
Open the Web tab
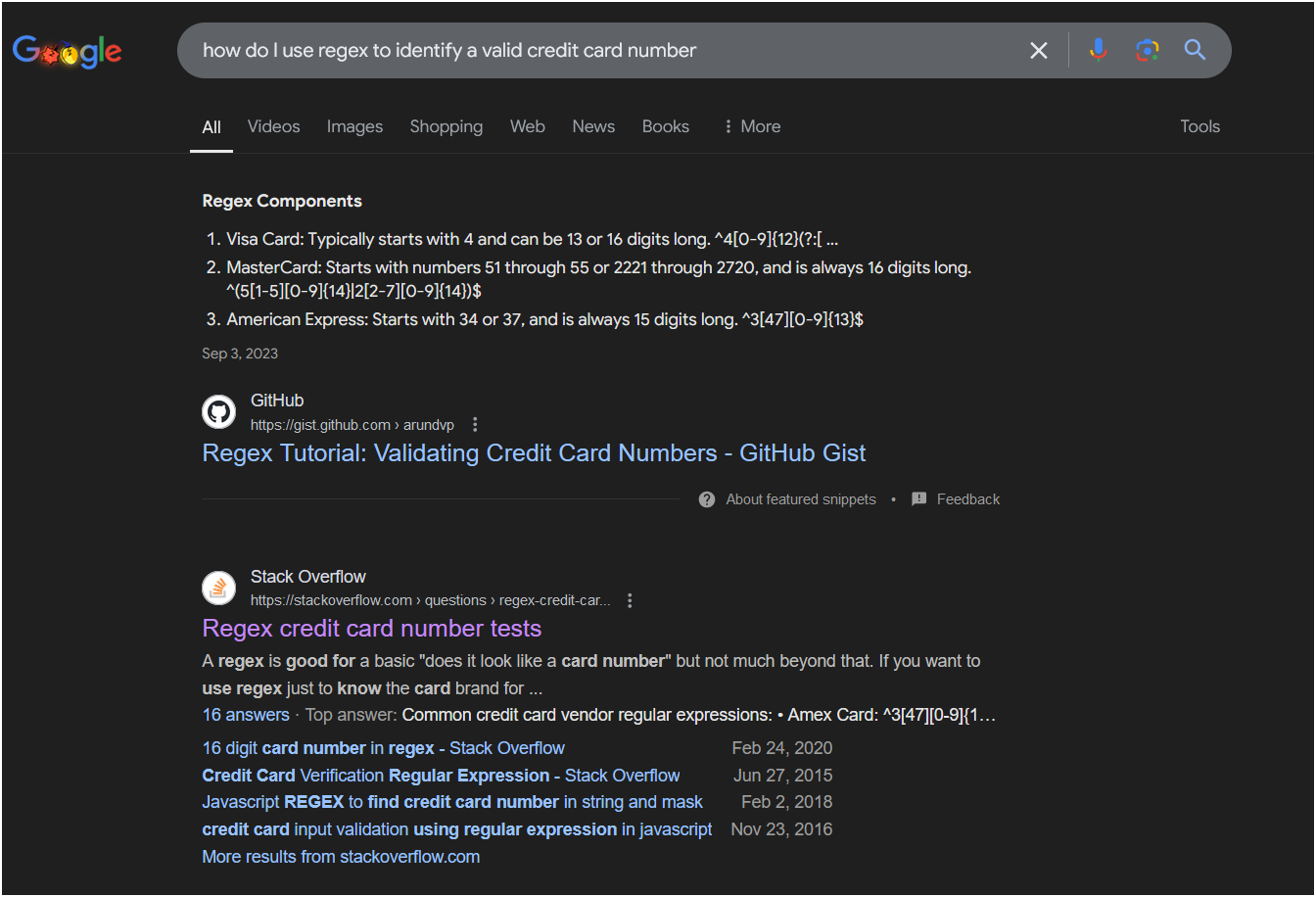coord(528,126)
